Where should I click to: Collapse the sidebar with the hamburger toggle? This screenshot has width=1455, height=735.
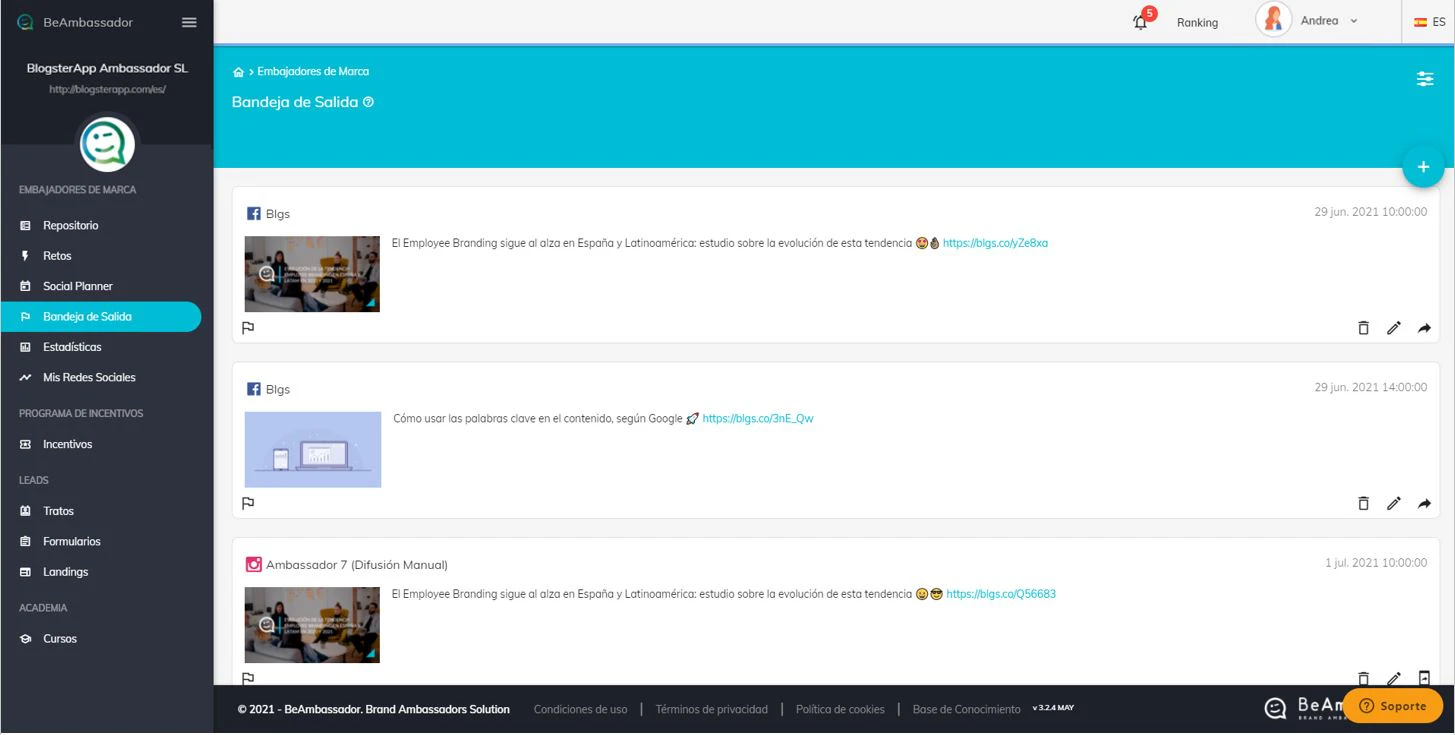pyautogui.click(x=189, y=22)
